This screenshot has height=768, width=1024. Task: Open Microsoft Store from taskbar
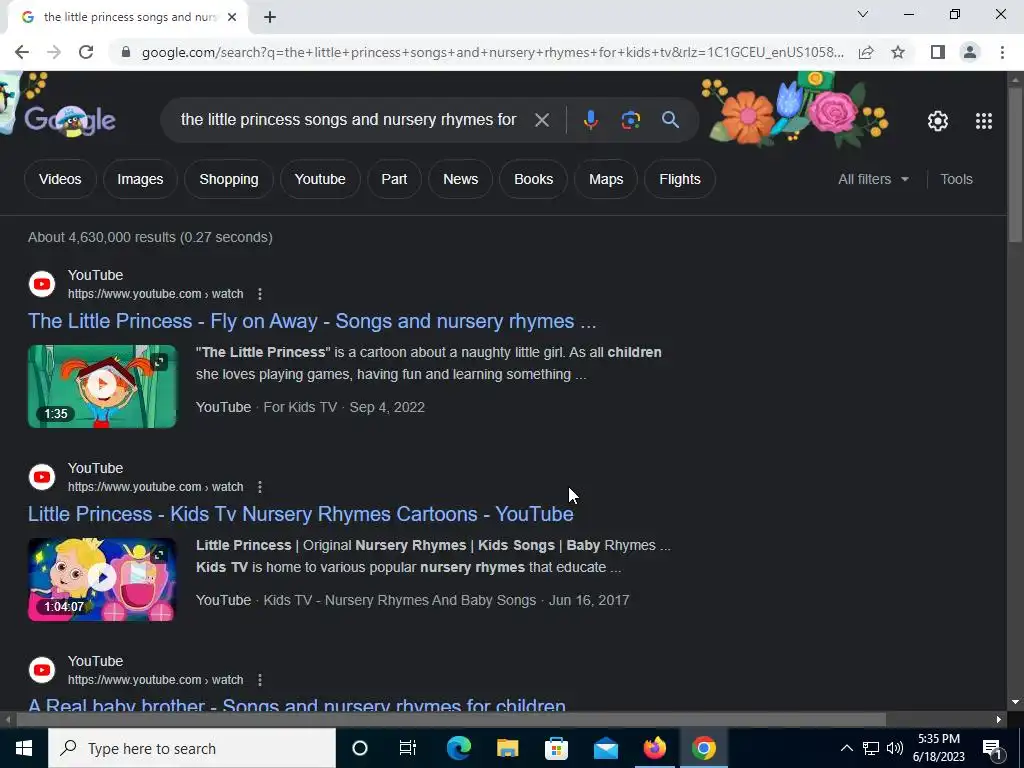coord(556,748)
